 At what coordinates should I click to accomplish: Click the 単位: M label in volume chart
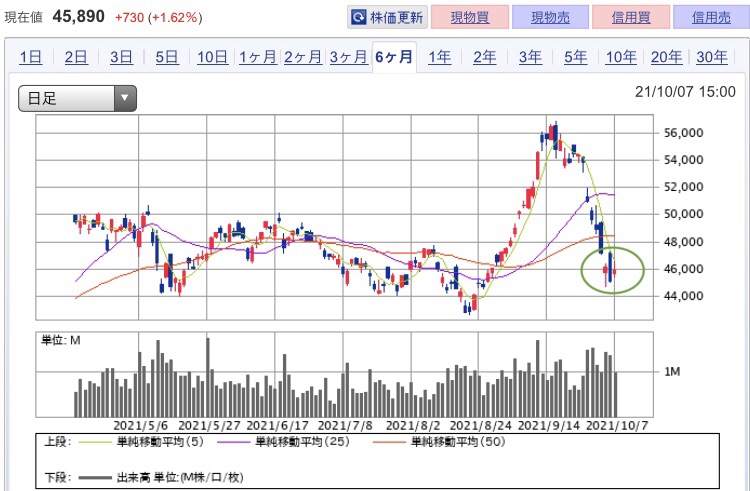tap(60, 340)
